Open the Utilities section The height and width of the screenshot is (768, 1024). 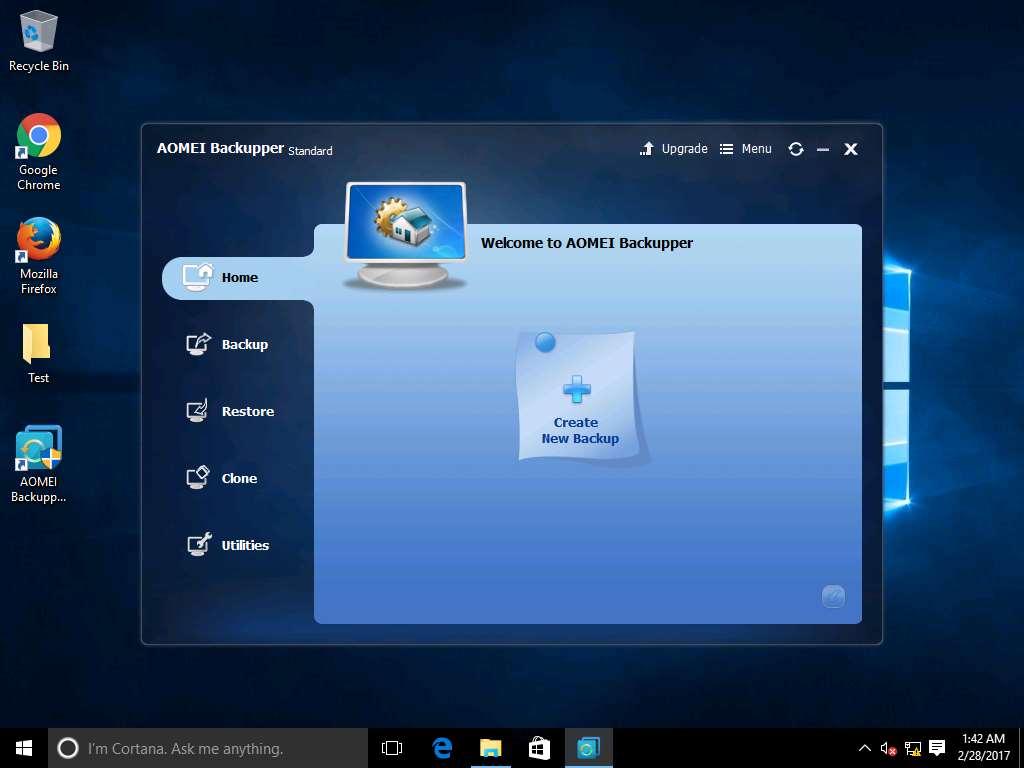228,545
